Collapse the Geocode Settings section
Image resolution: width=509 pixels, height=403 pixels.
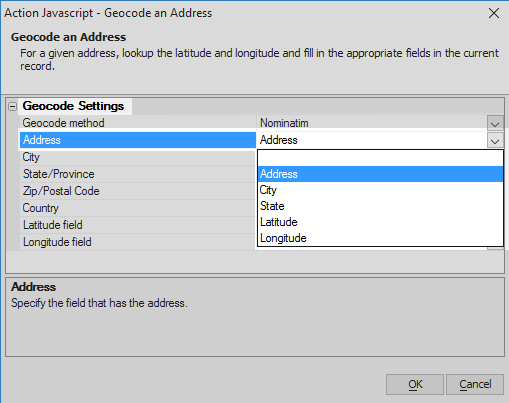(x=13, y=107)
